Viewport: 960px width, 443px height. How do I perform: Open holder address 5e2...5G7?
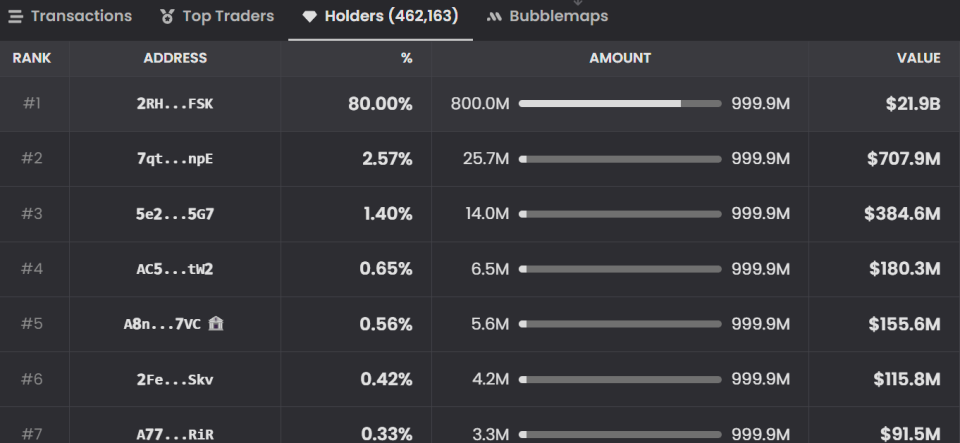pos(175,214)
